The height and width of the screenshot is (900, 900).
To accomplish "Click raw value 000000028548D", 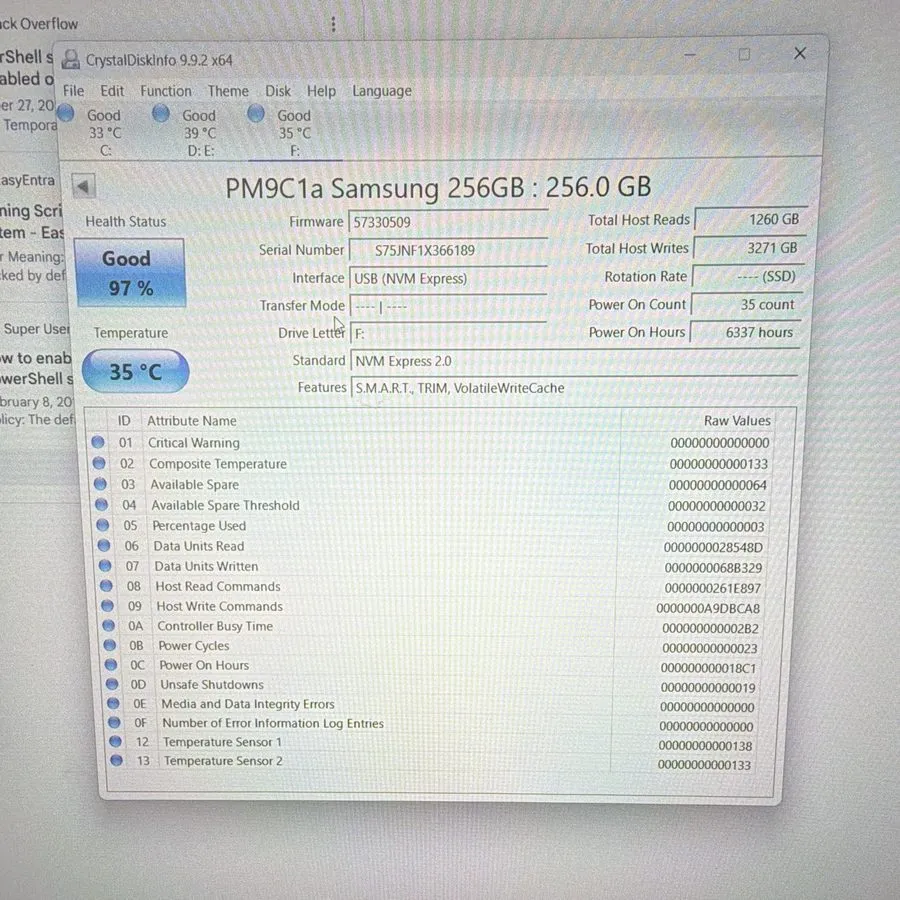I will 713,548.
